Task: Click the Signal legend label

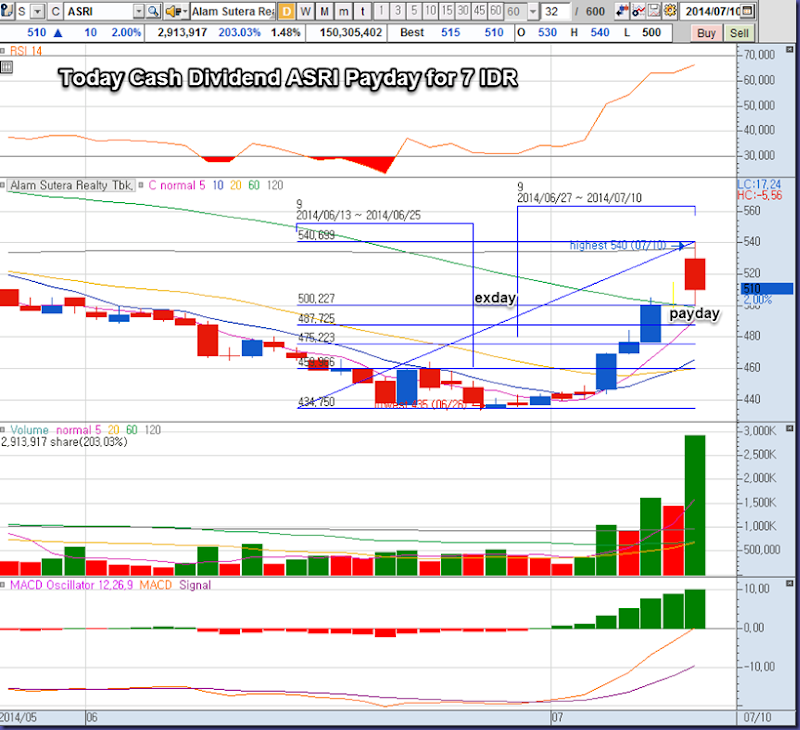Action: [x=195, y=585]
